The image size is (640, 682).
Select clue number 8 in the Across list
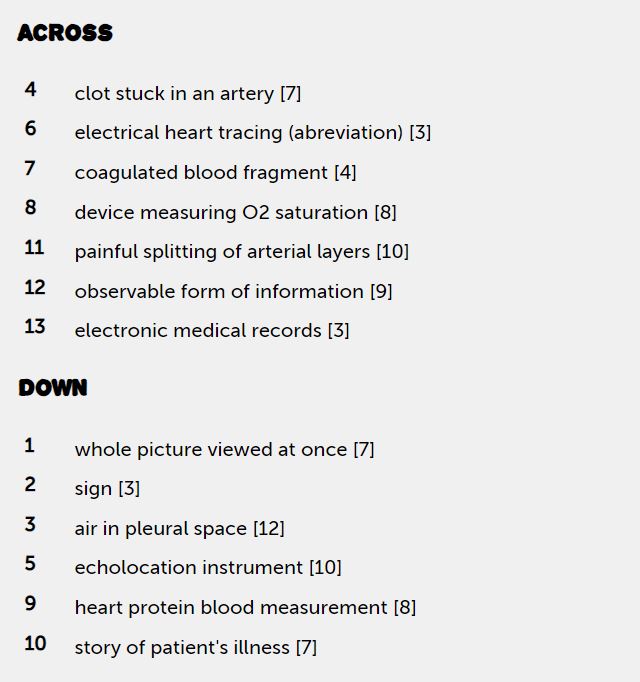pyautogui.click(x=30, y=208)
